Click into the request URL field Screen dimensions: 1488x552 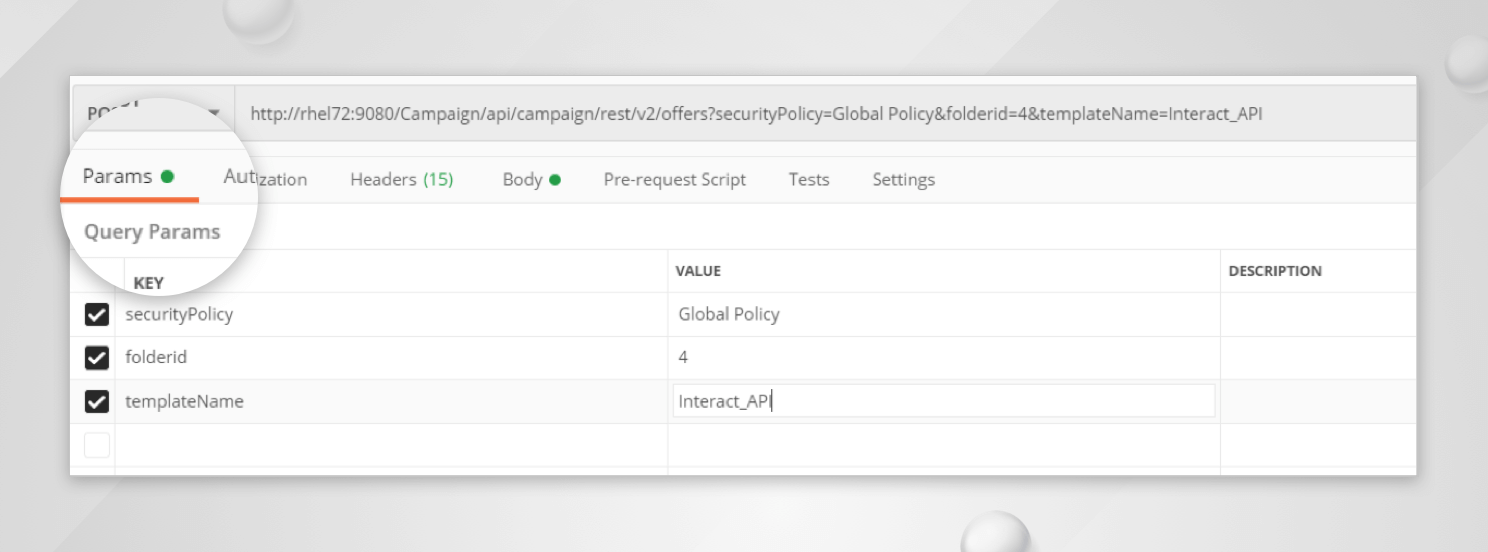coord(755,114)
